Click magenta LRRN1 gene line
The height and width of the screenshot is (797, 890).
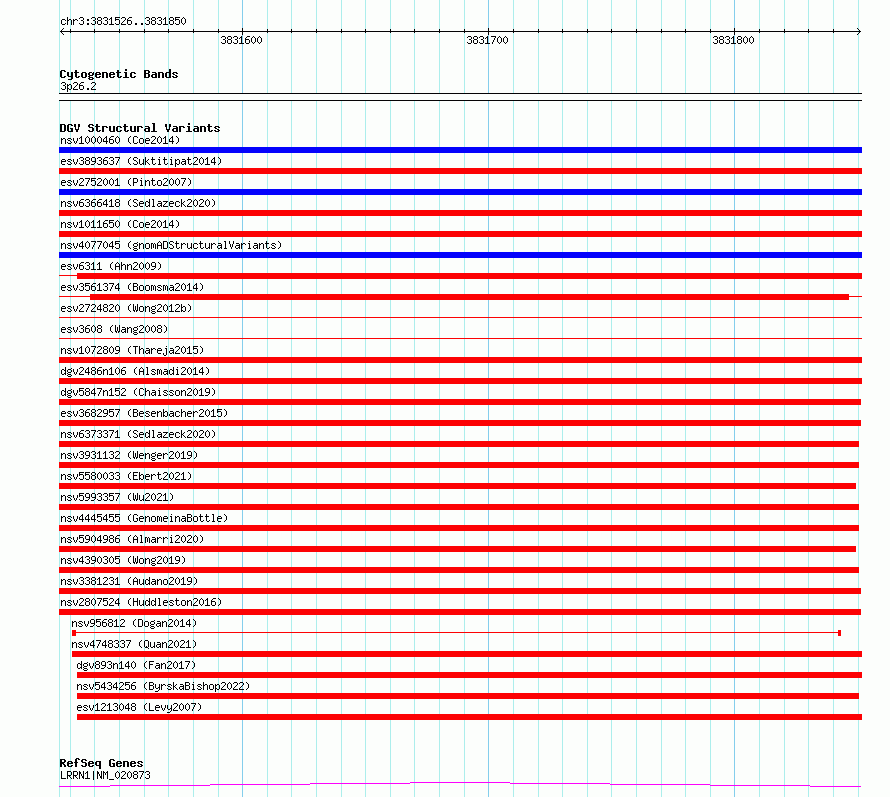point(460,785)
